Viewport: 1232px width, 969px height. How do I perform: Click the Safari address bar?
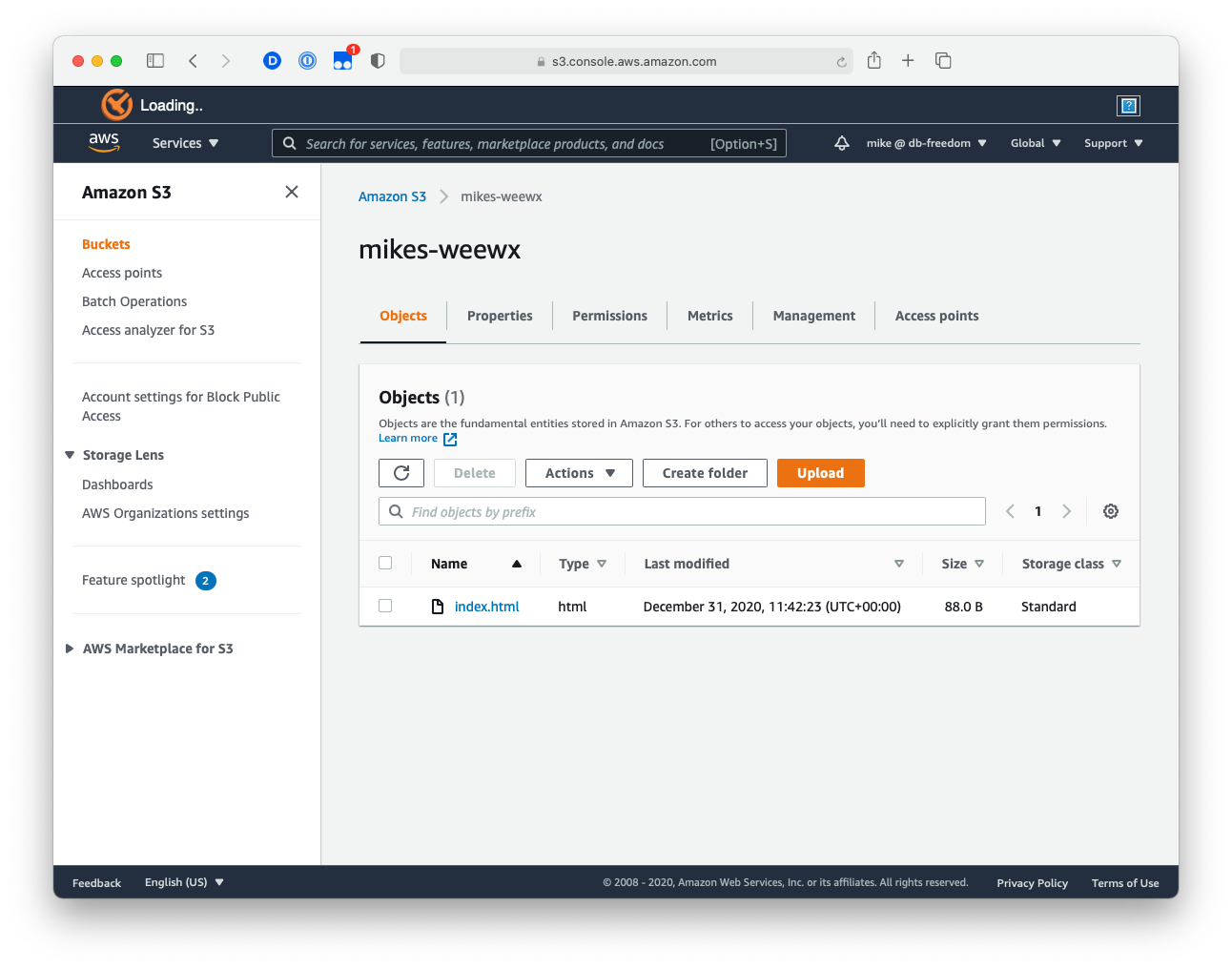click(x=626, y=61)
